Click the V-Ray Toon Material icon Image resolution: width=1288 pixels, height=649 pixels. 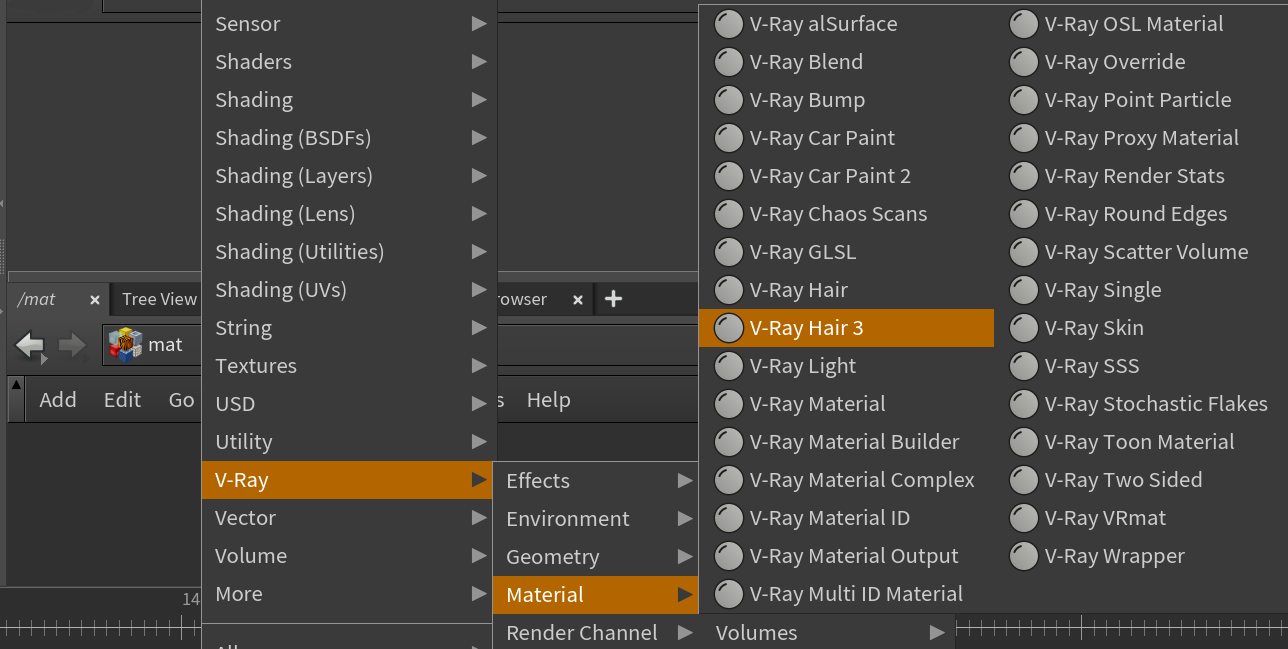(1024, 442)
